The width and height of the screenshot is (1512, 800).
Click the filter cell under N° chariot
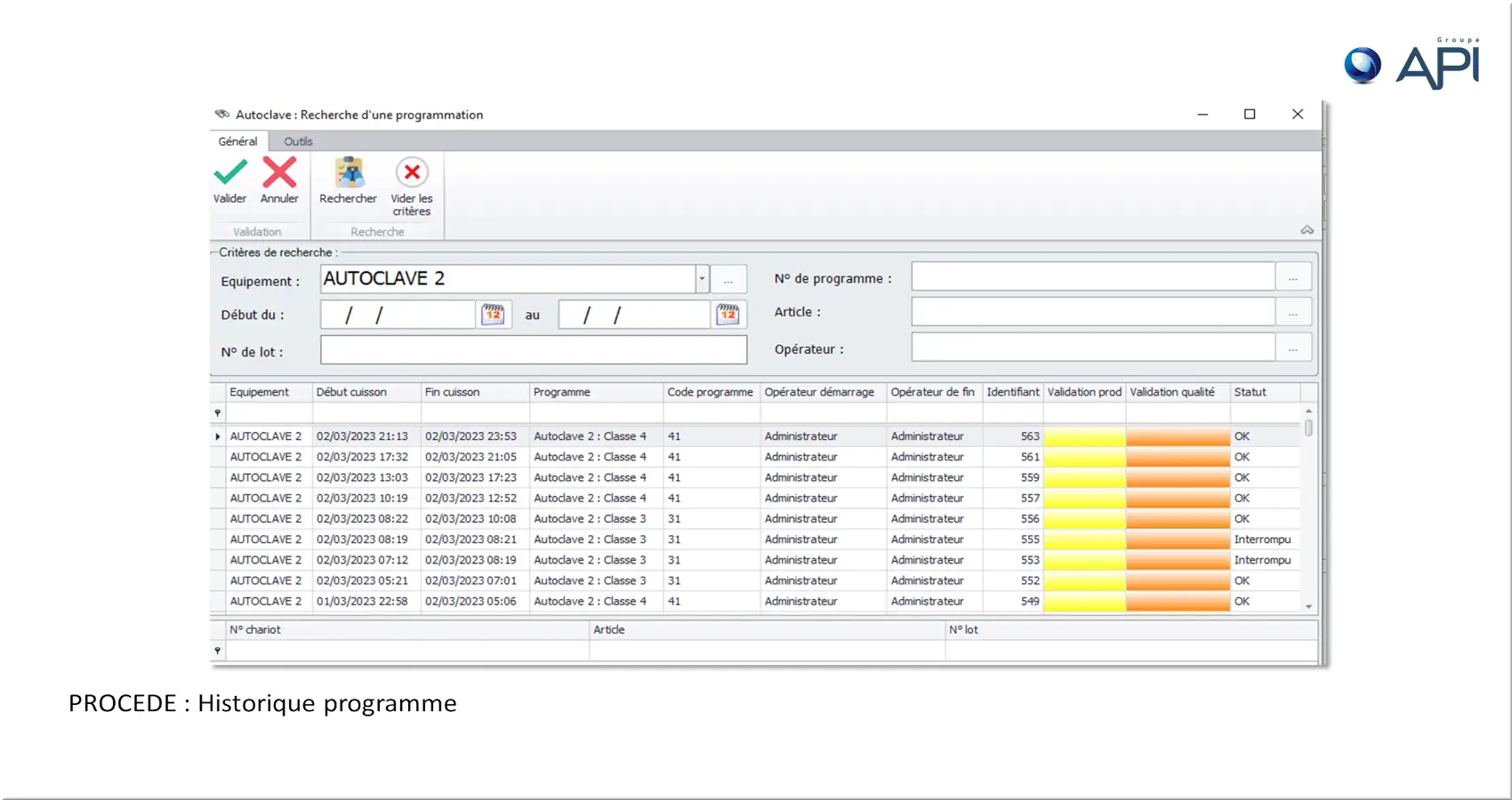(407, 651)
